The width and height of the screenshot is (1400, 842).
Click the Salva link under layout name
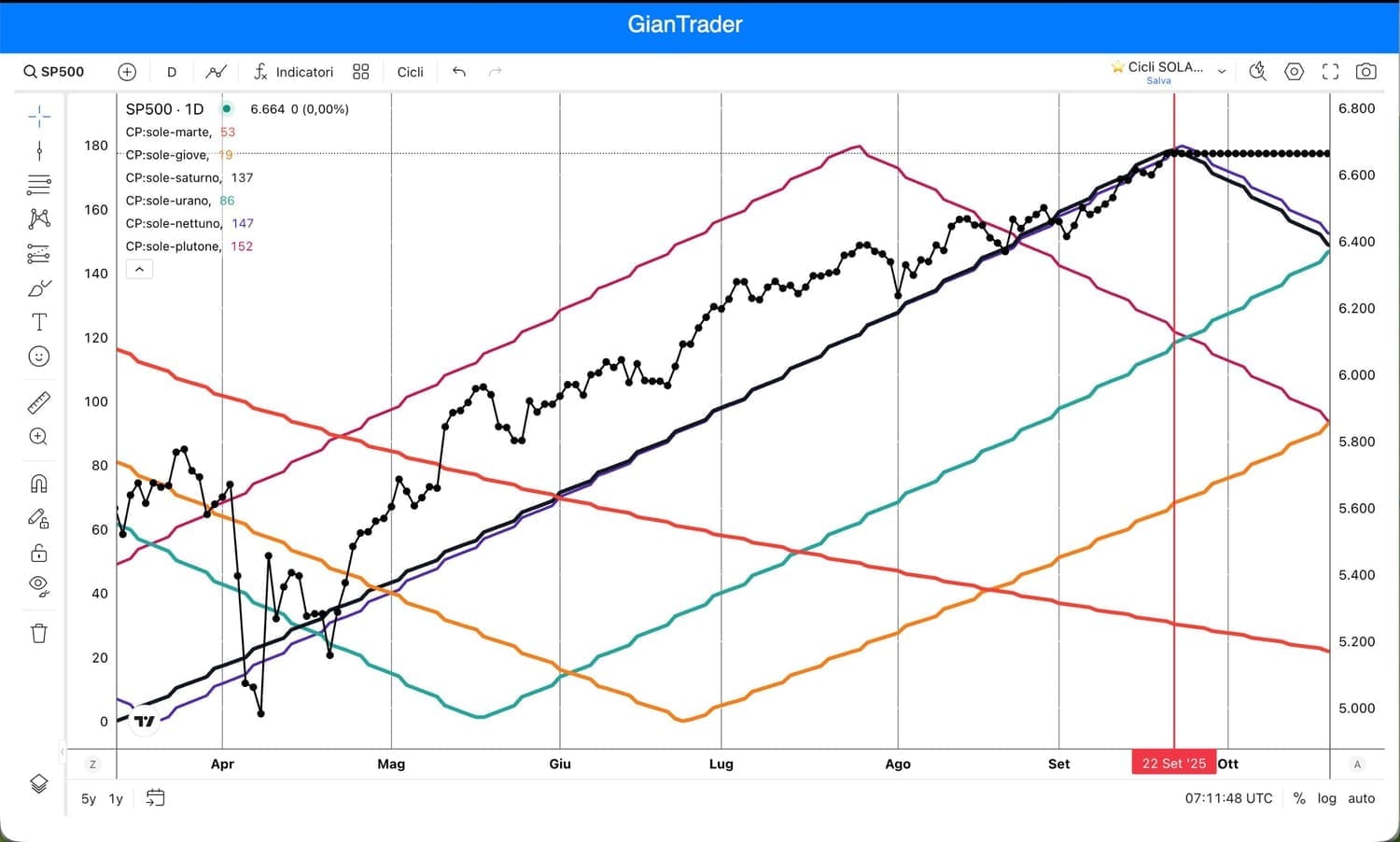click(1158, 81)
